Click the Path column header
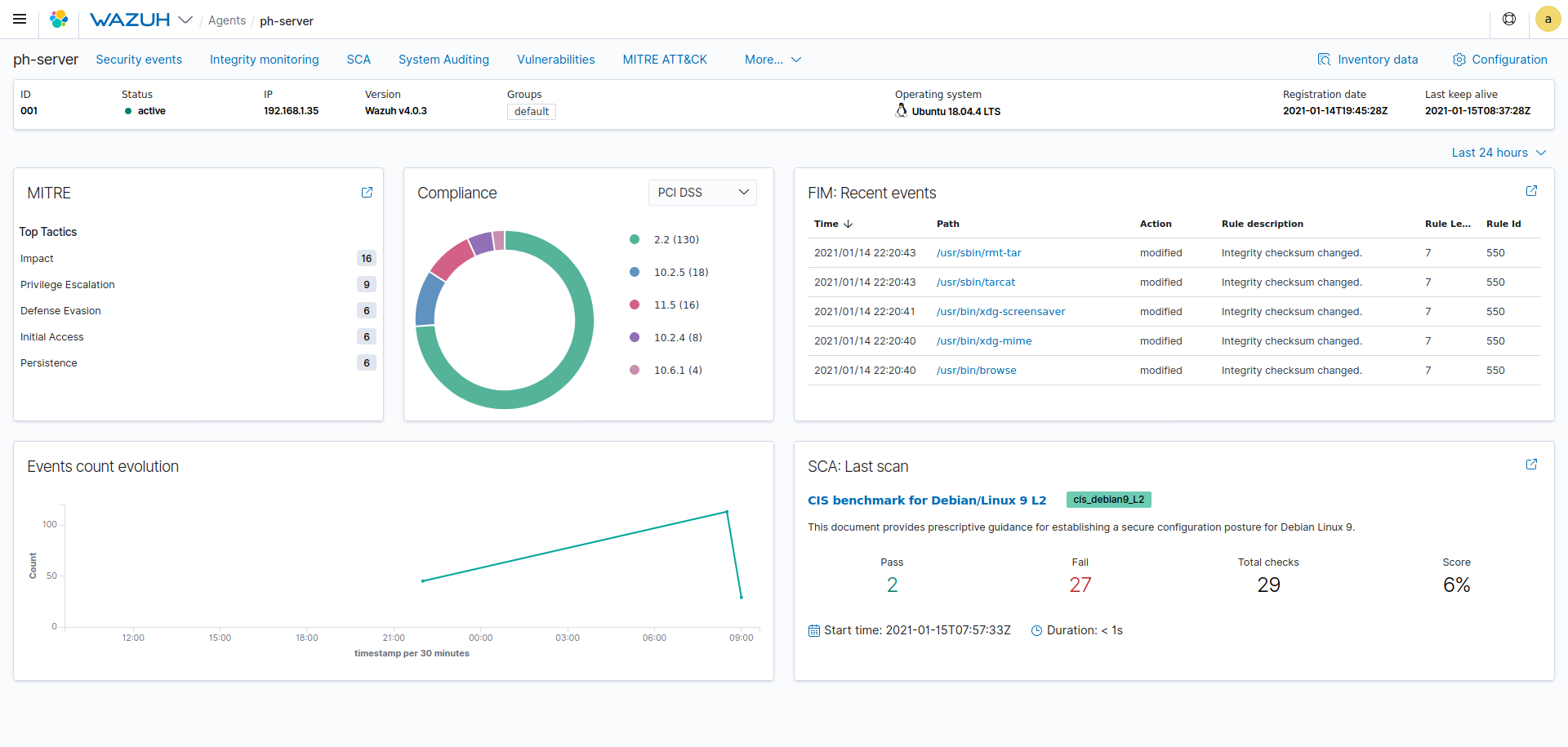The image size is (1568, 747). coord(947,224)
